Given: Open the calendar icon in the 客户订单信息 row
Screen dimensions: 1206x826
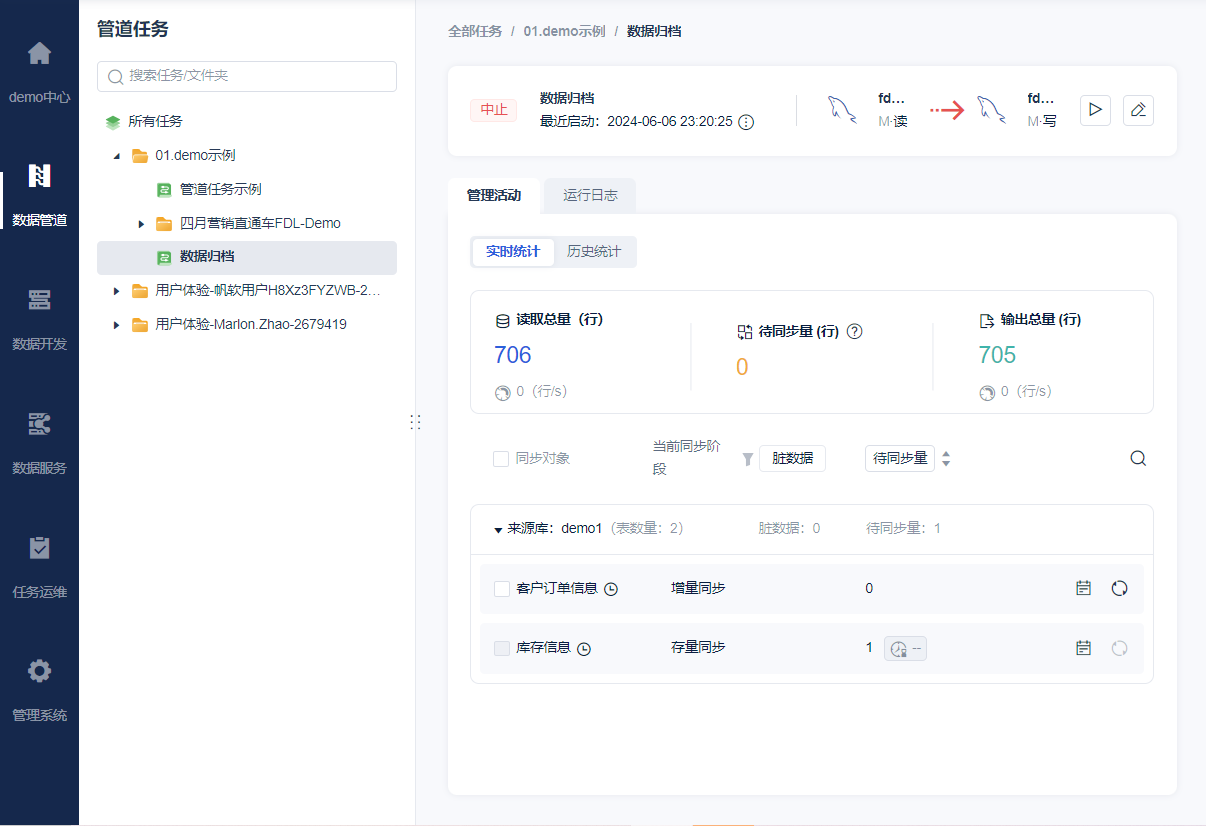Looking at the screenshot, I should pyautogui.click(x=1083, y=588).
